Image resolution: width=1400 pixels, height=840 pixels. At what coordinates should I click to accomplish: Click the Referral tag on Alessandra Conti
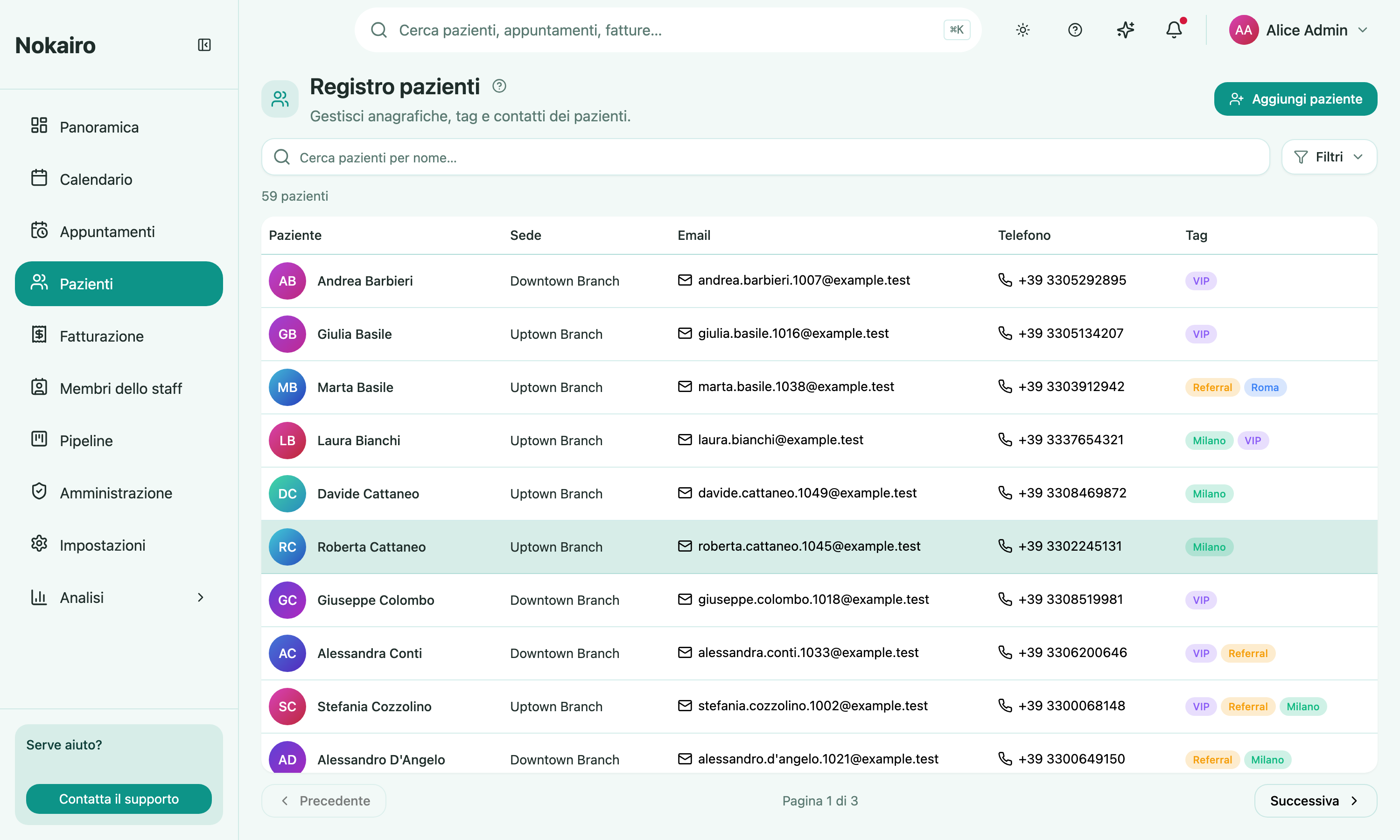1248,653
